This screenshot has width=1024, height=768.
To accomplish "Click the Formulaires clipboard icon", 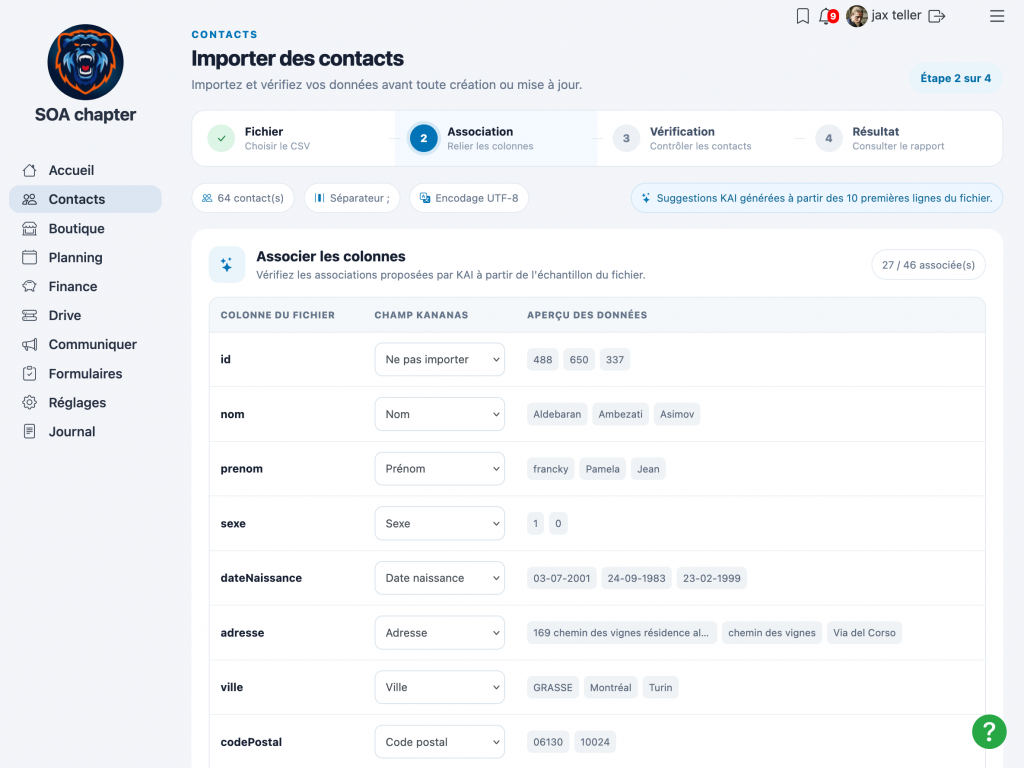I will coord(29,374).
